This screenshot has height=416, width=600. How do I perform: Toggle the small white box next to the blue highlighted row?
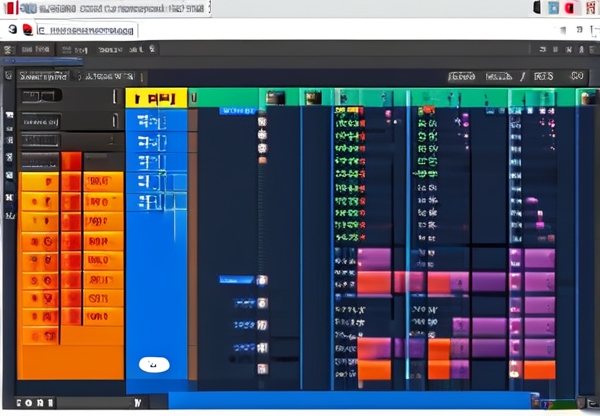tap(262, 280)
